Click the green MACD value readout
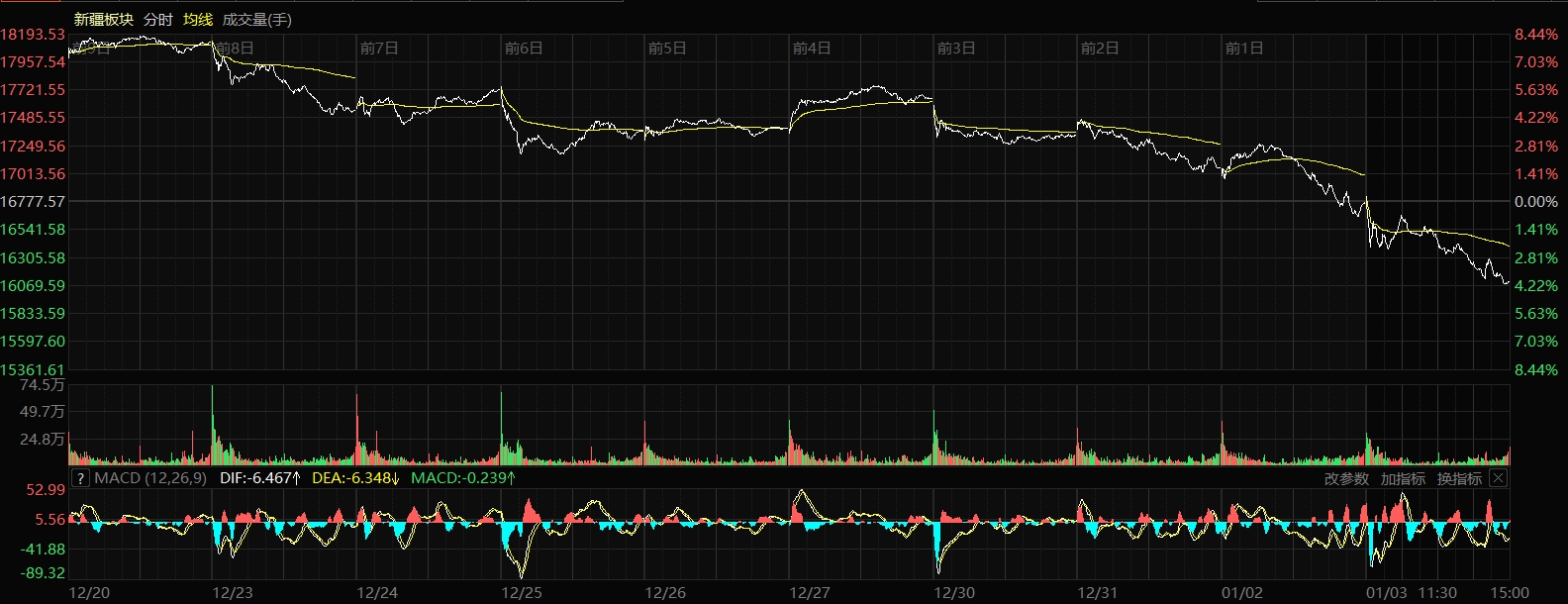The image size is (1568, 604). pos(463,478)
